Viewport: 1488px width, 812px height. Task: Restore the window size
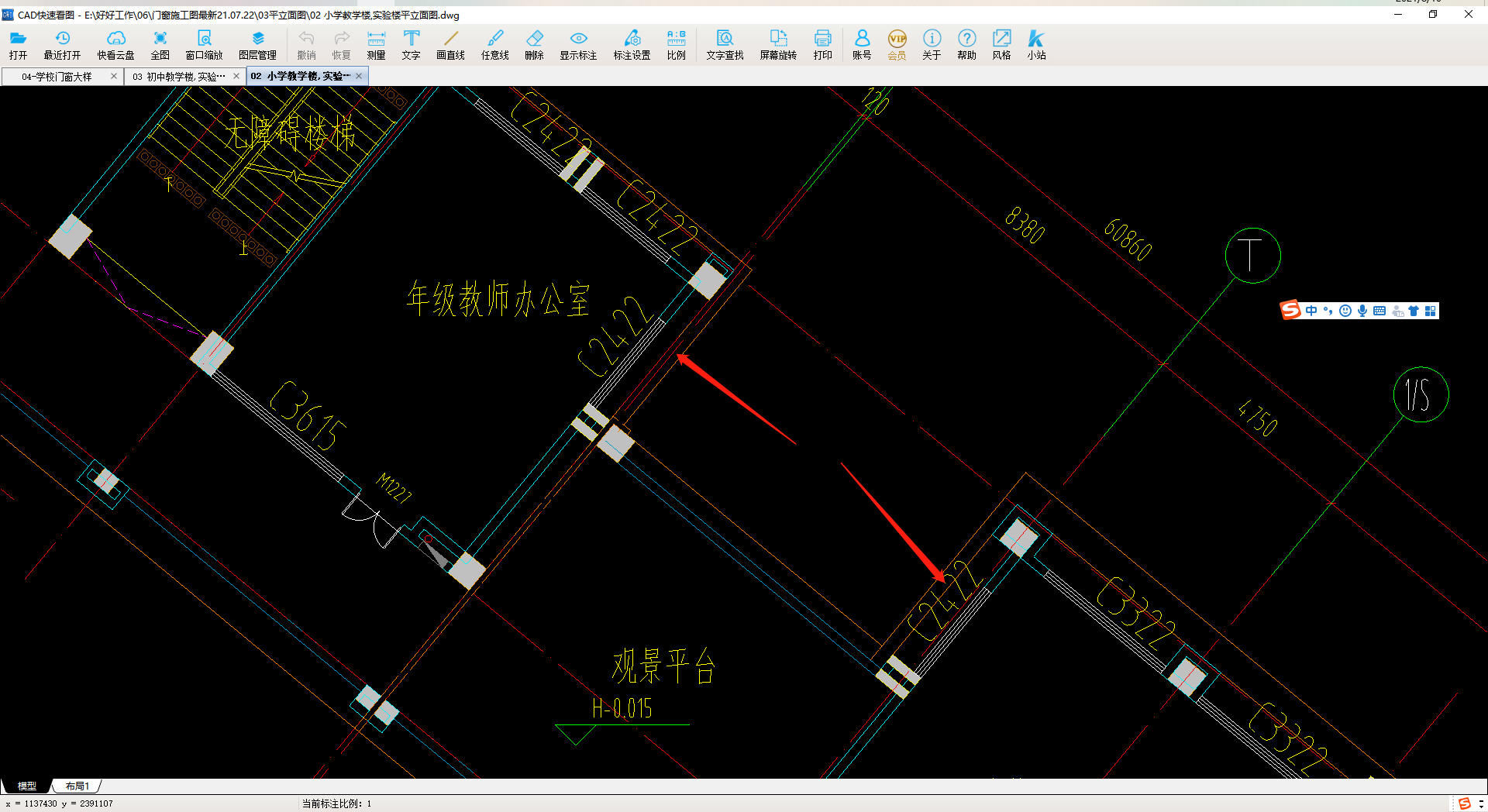pyautogui.click(x=1433, y=14)
